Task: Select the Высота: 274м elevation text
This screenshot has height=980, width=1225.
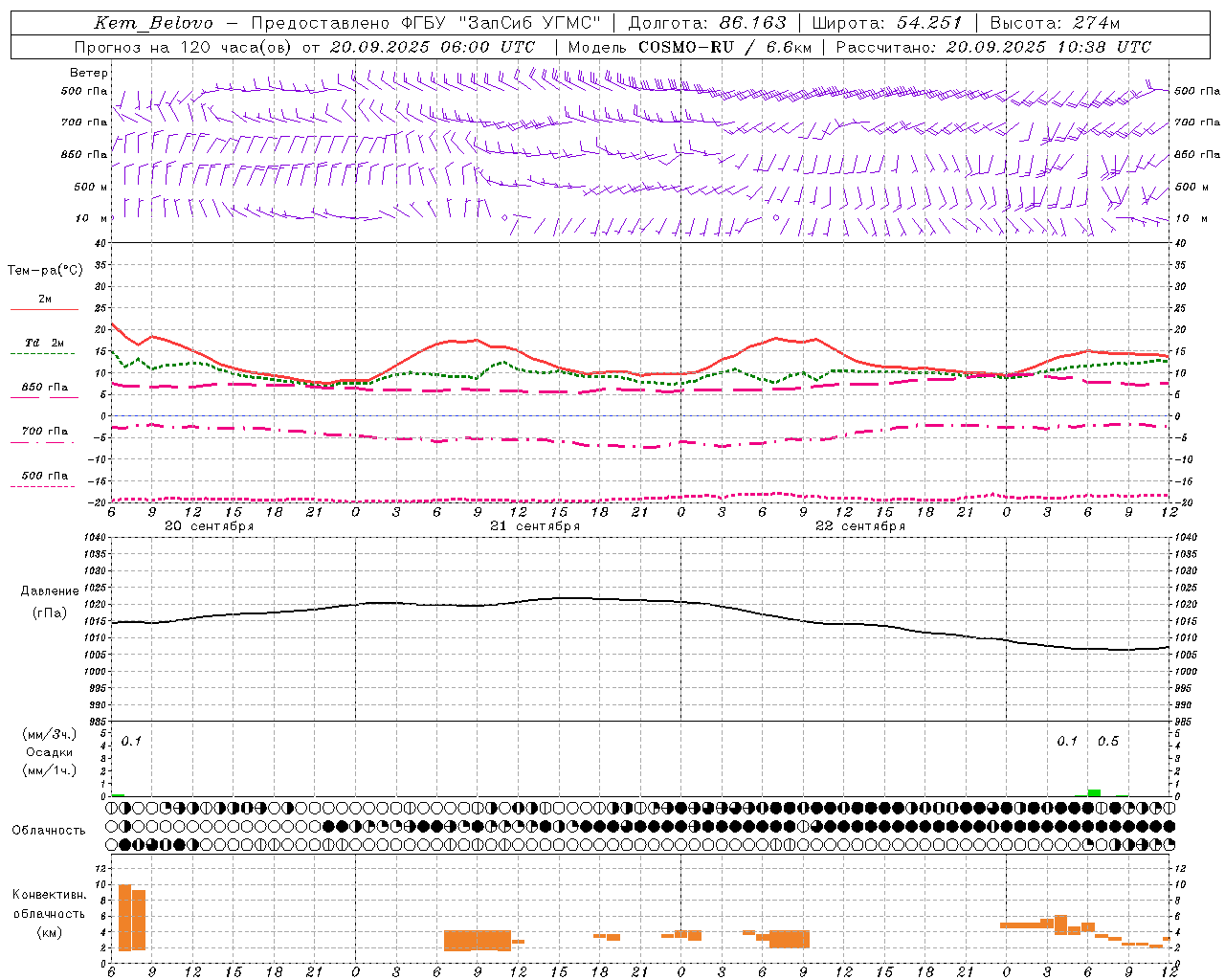Action: click(1055, 23)
